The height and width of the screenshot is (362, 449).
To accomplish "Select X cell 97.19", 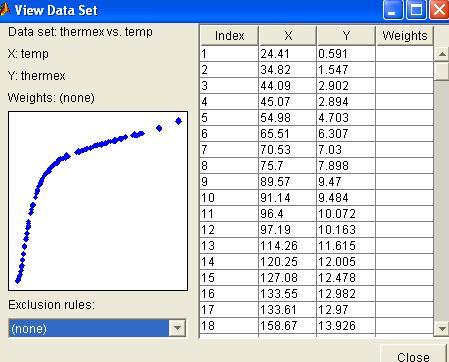I will pyautogui.click(x=287, y=230).
